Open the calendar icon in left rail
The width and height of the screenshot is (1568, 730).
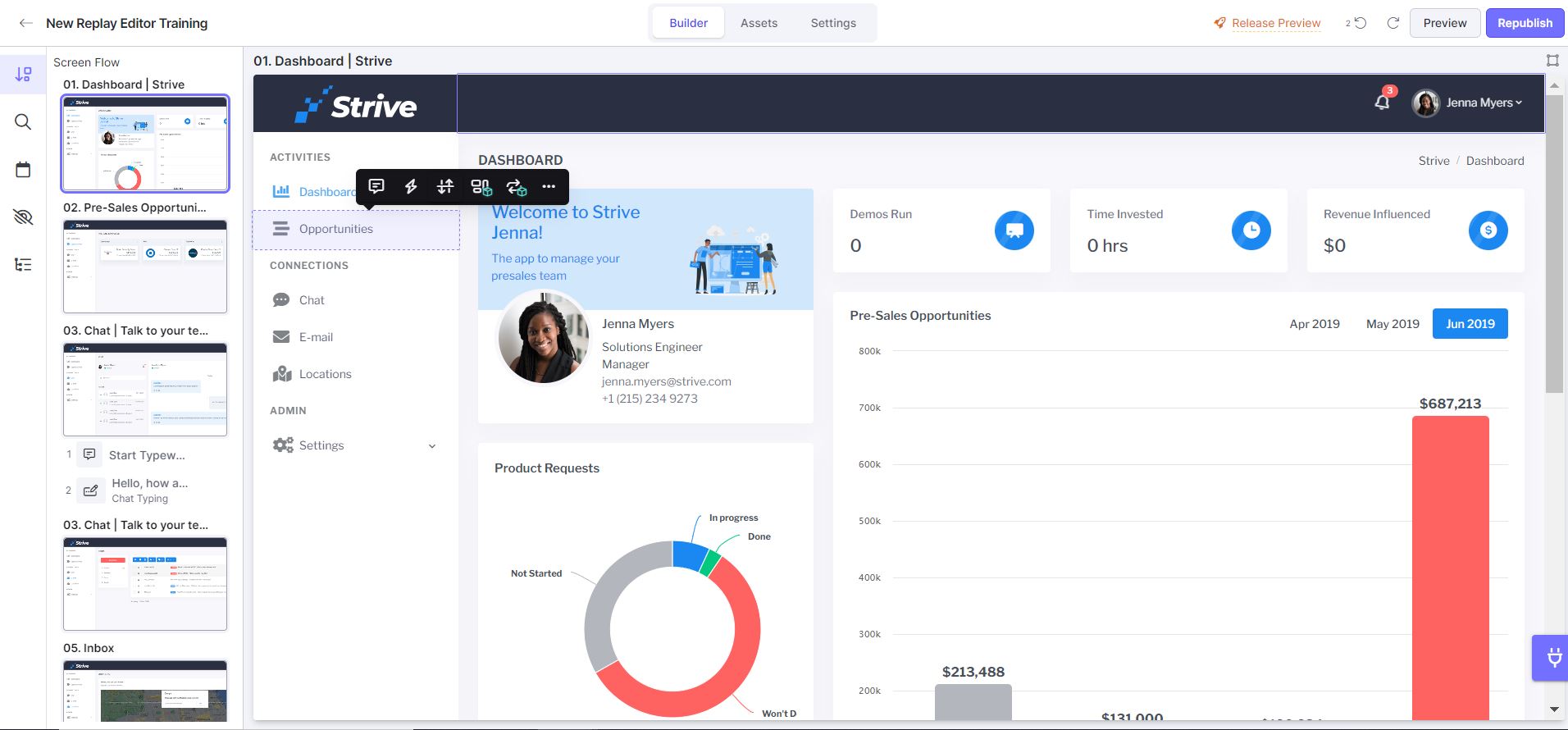pyautogui.click(x=23, y=170)
